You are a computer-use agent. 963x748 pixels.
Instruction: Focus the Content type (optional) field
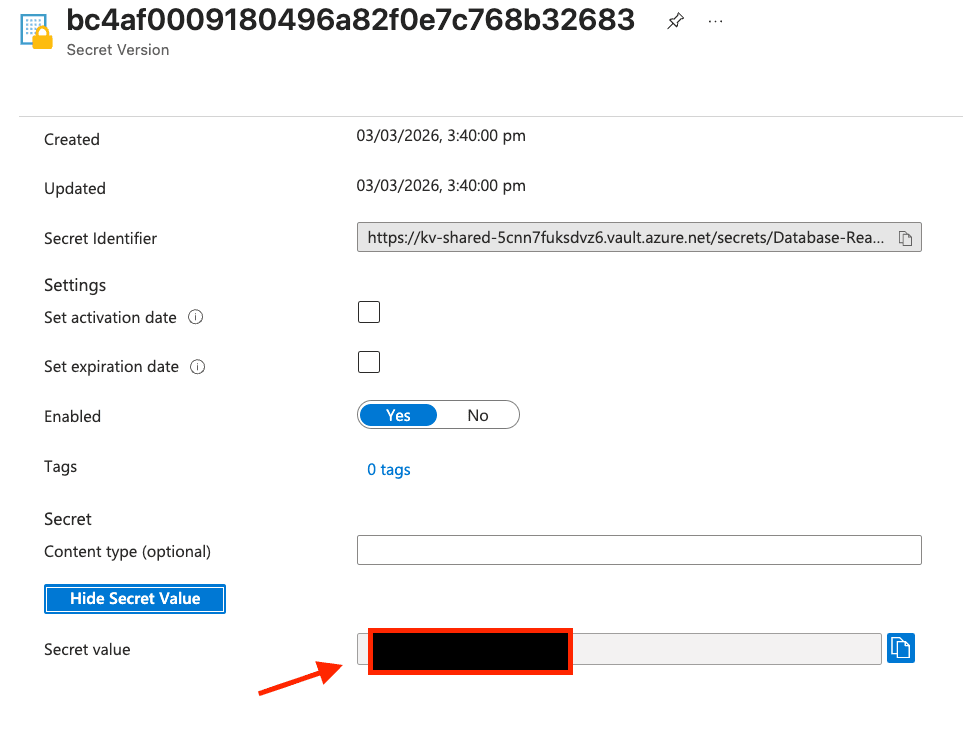638,550
